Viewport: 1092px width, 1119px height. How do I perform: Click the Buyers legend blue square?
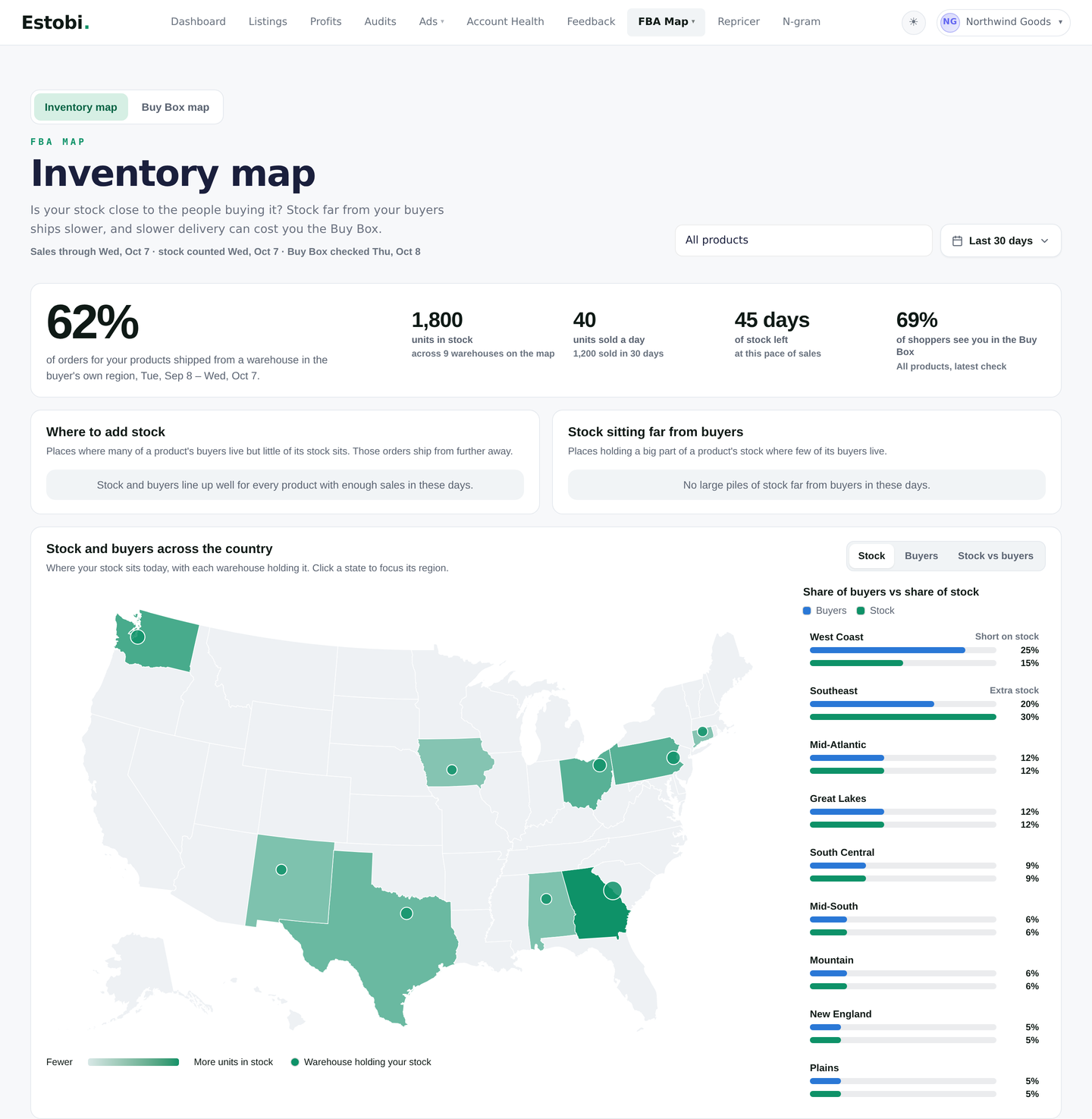click(807, 611)
